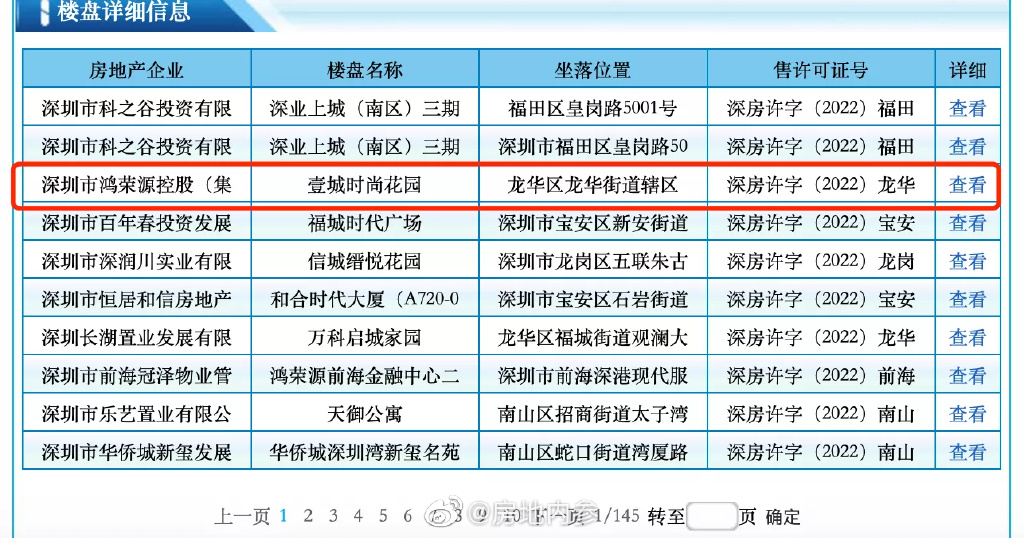View details of 华侨城深圳湾新玺名苑 row
Viewport: 1024px width, 538px height.
[967, 452]
